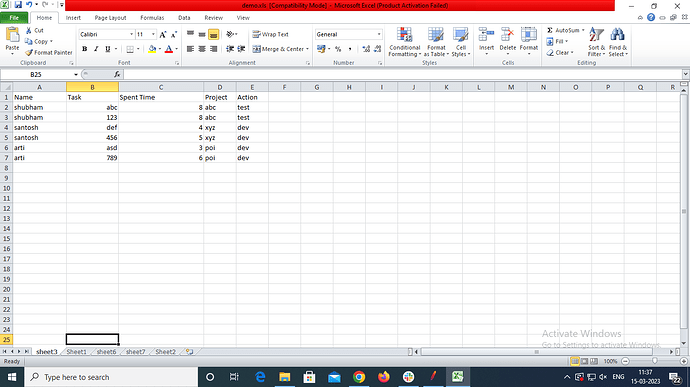This screenshot has height=387, width=690.
Task: Click the Format Painter brush icon
Action: 29,52
